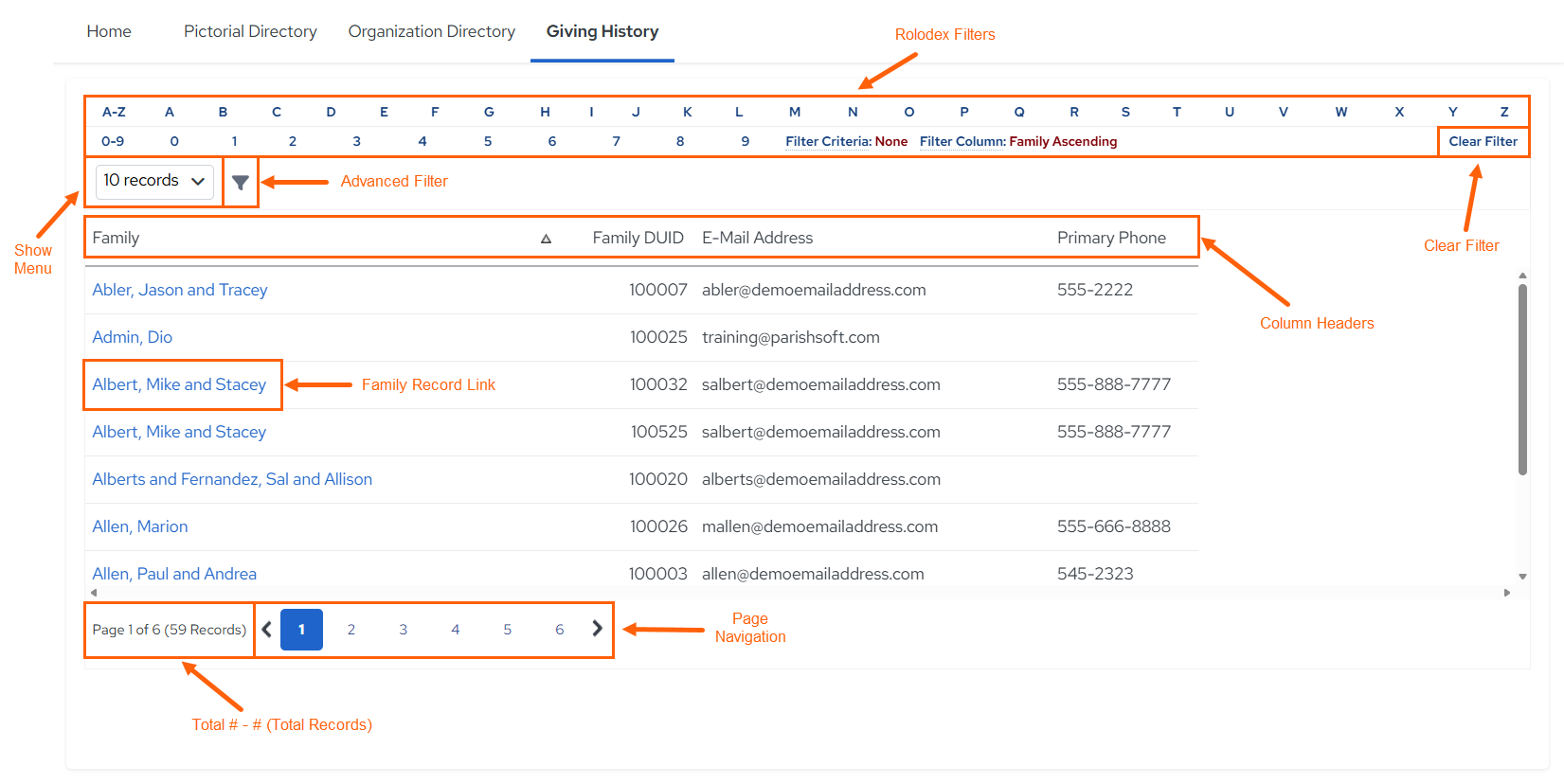The height and width of the screenshot is (784, 1564).
Task: Filter by digit 5
Action: 488,141
